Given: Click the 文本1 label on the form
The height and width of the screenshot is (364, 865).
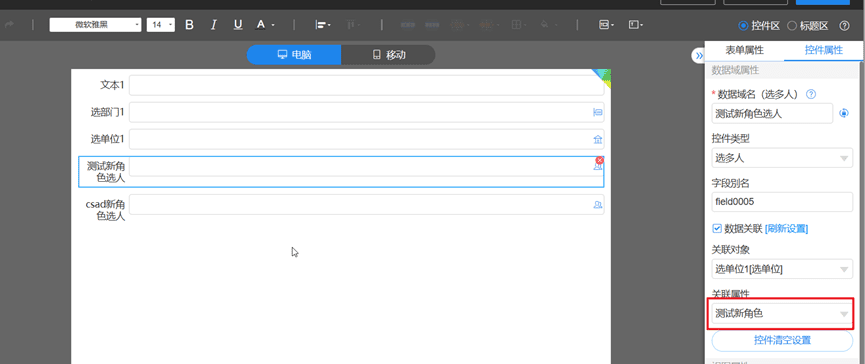Looking at the screenshot, I should (112, 85).
